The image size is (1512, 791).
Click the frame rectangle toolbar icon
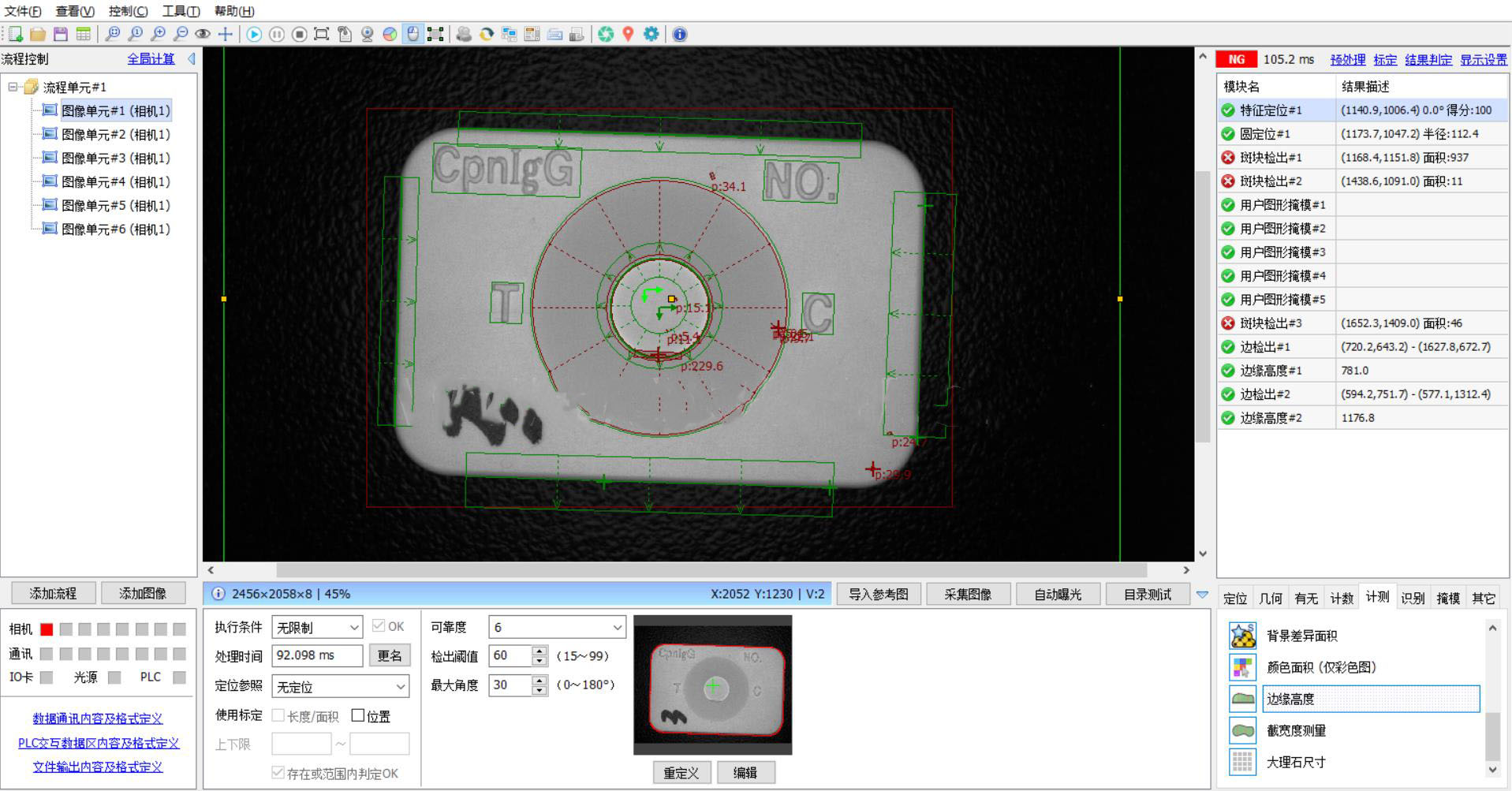coord(322,34)
